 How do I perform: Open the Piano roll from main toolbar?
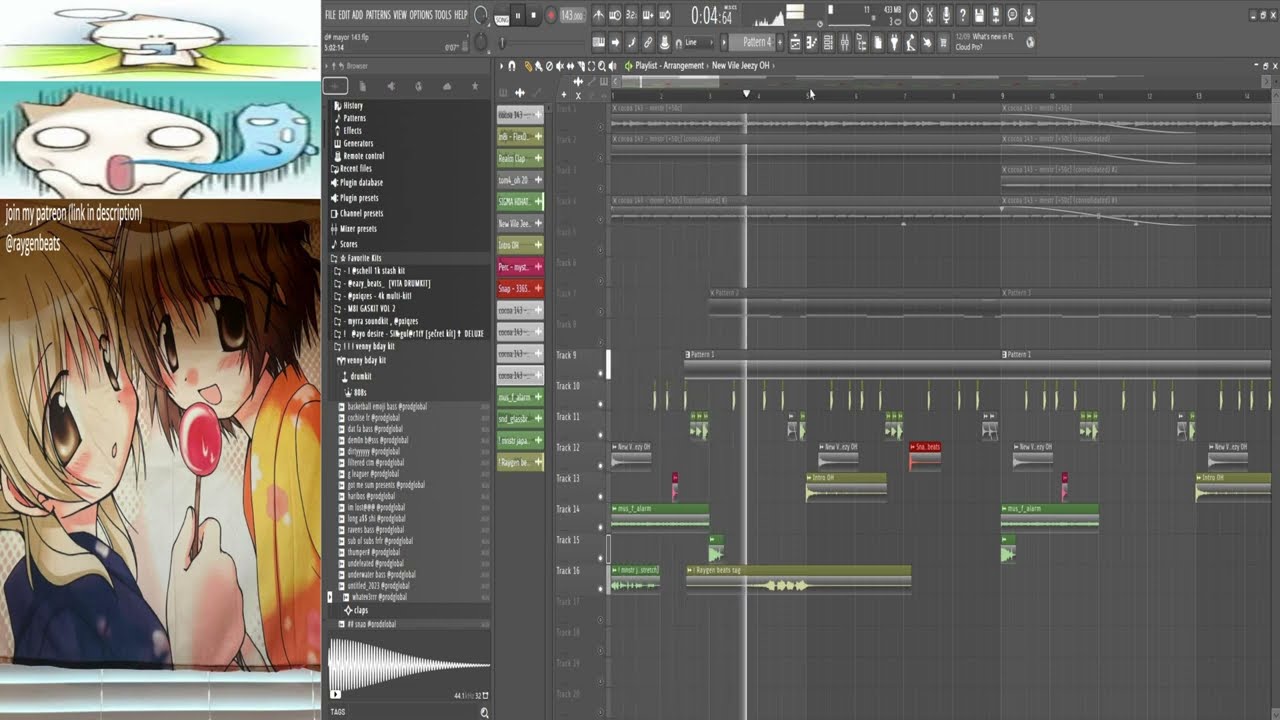pyautogui.click(x=812, y=43)
